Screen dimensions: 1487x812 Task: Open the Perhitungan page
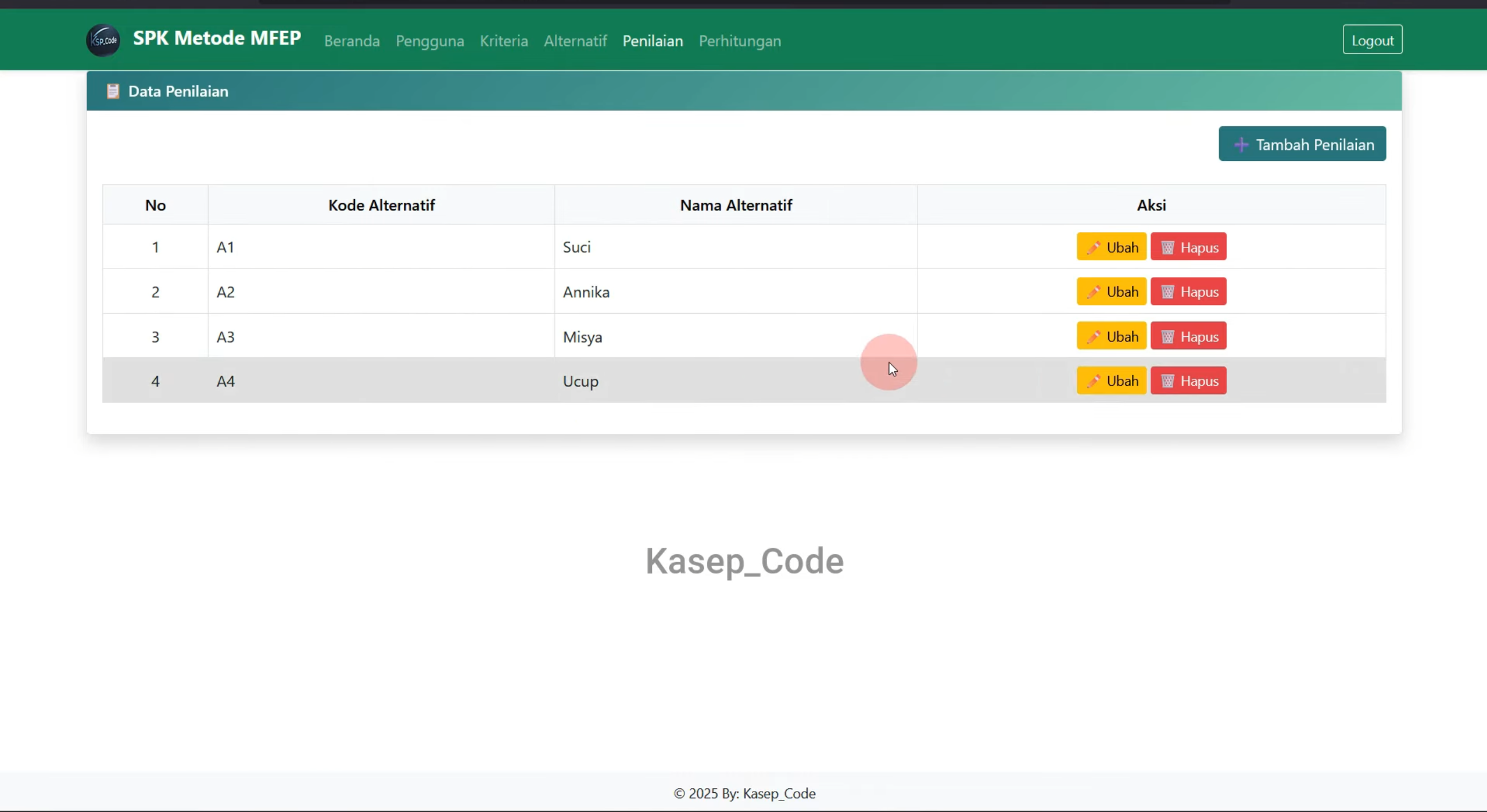pyautogui.click(x=740, y=41)
